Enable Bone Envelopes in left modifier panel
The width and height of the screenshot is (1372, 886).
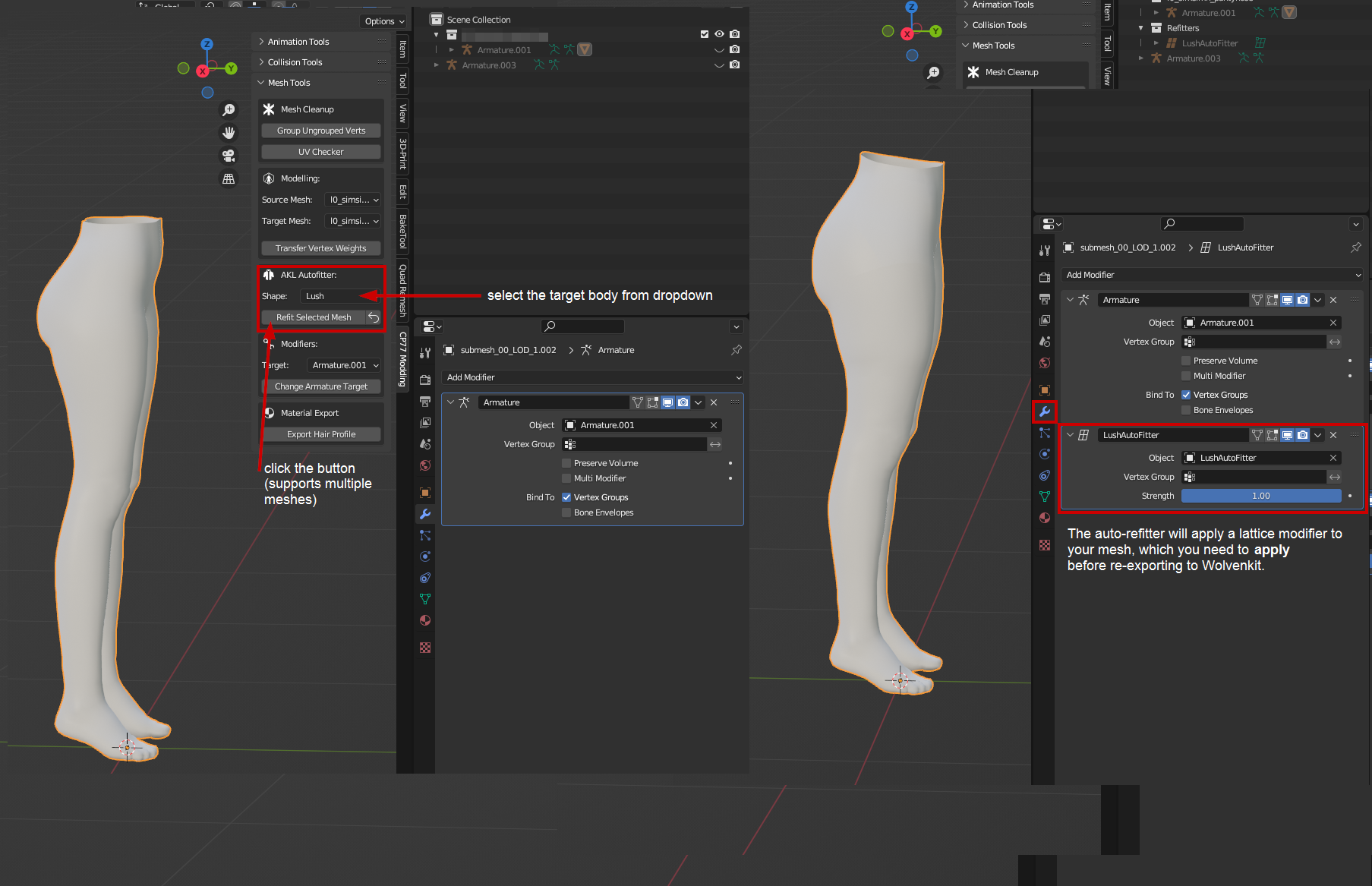coord(566,512)
